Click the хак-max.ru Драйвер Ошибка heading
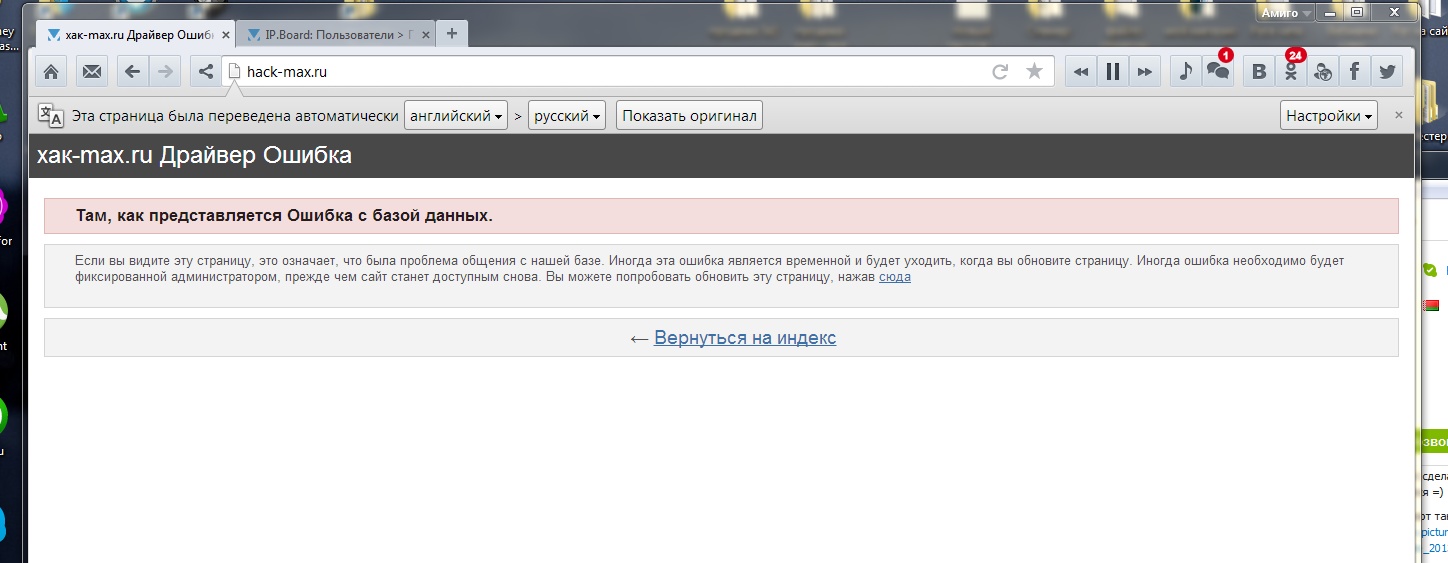This screenshot has width=1448, height=563. click(x=194, y=155)
